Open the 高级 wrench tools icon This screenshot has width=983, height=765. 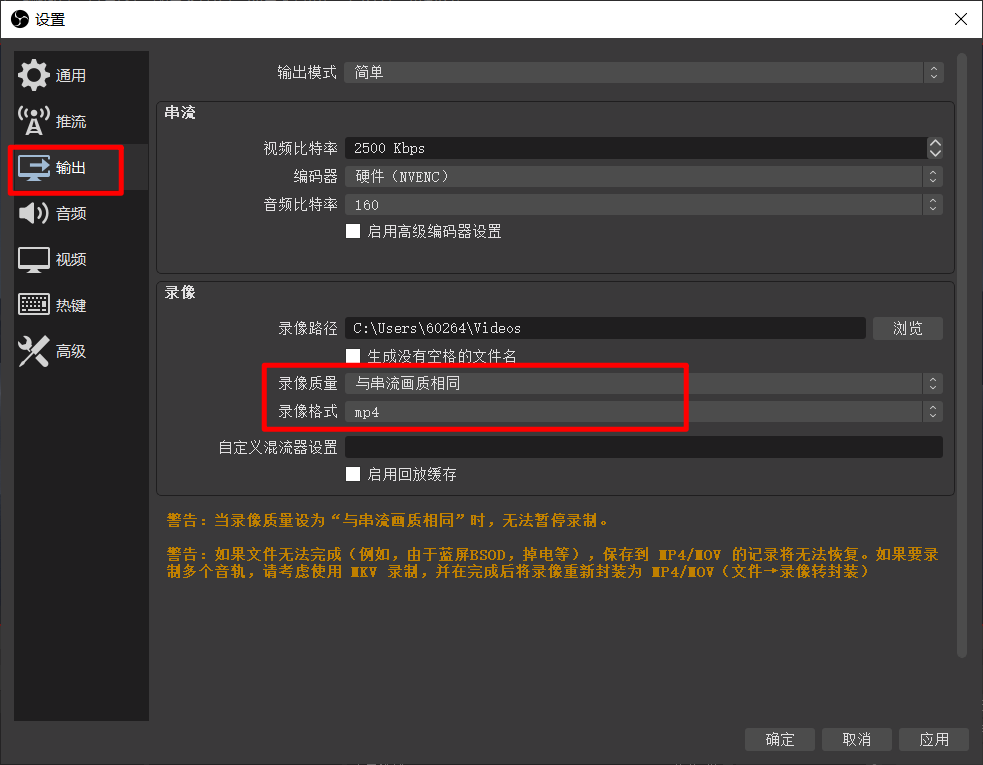pos(34,351)
